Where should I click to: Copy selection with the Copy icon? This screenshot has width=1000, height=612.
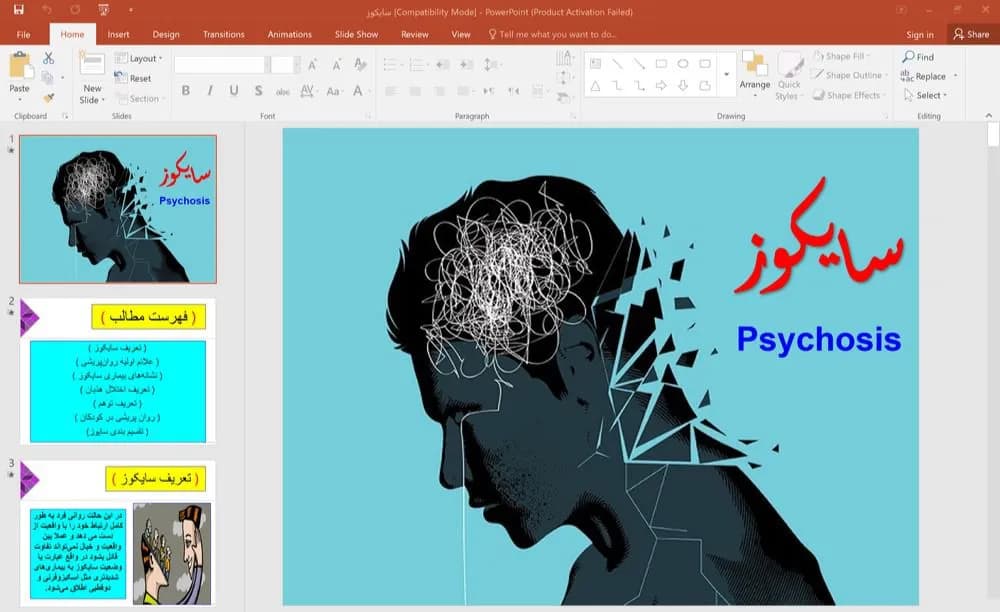point(47,78)
